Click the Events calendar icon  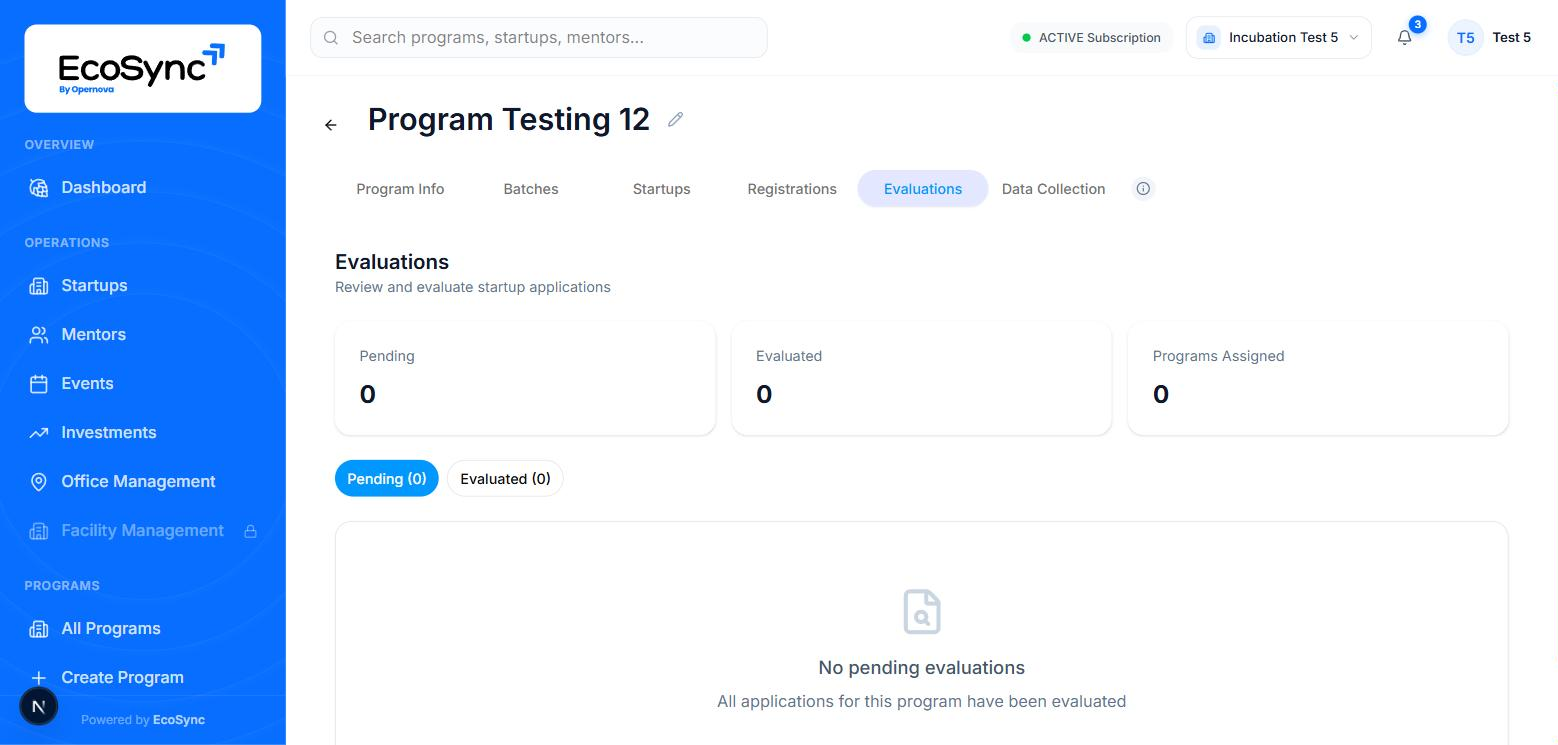click(39, 384)
